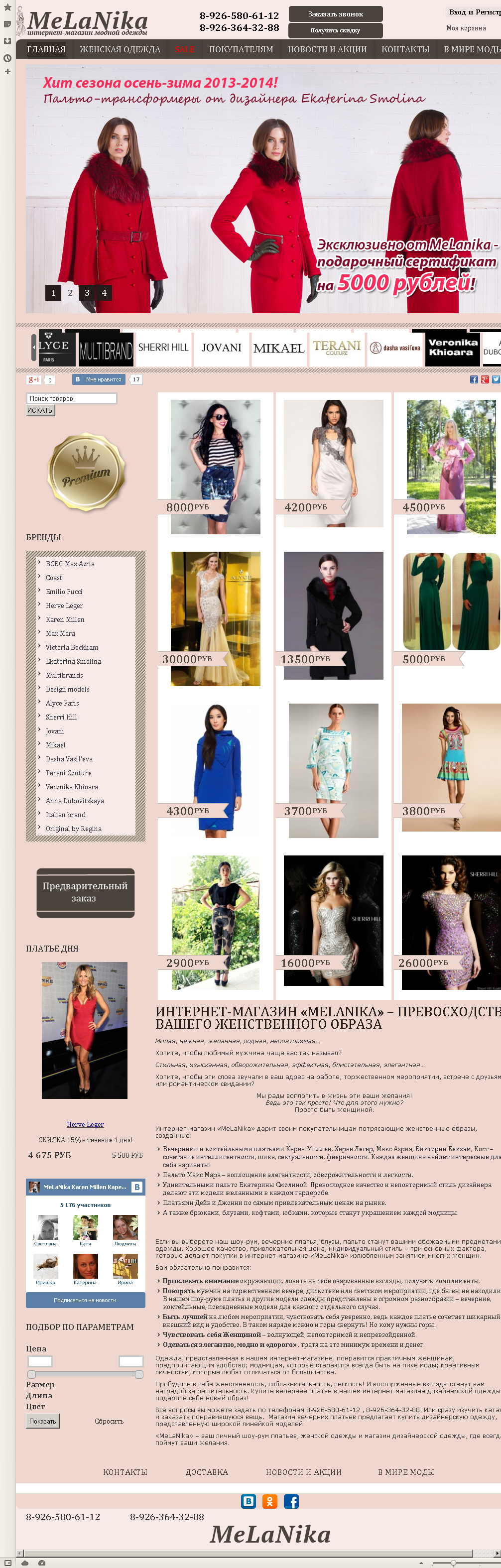
Task: Show banner slide 1
Action: click(x=53, y=293)
